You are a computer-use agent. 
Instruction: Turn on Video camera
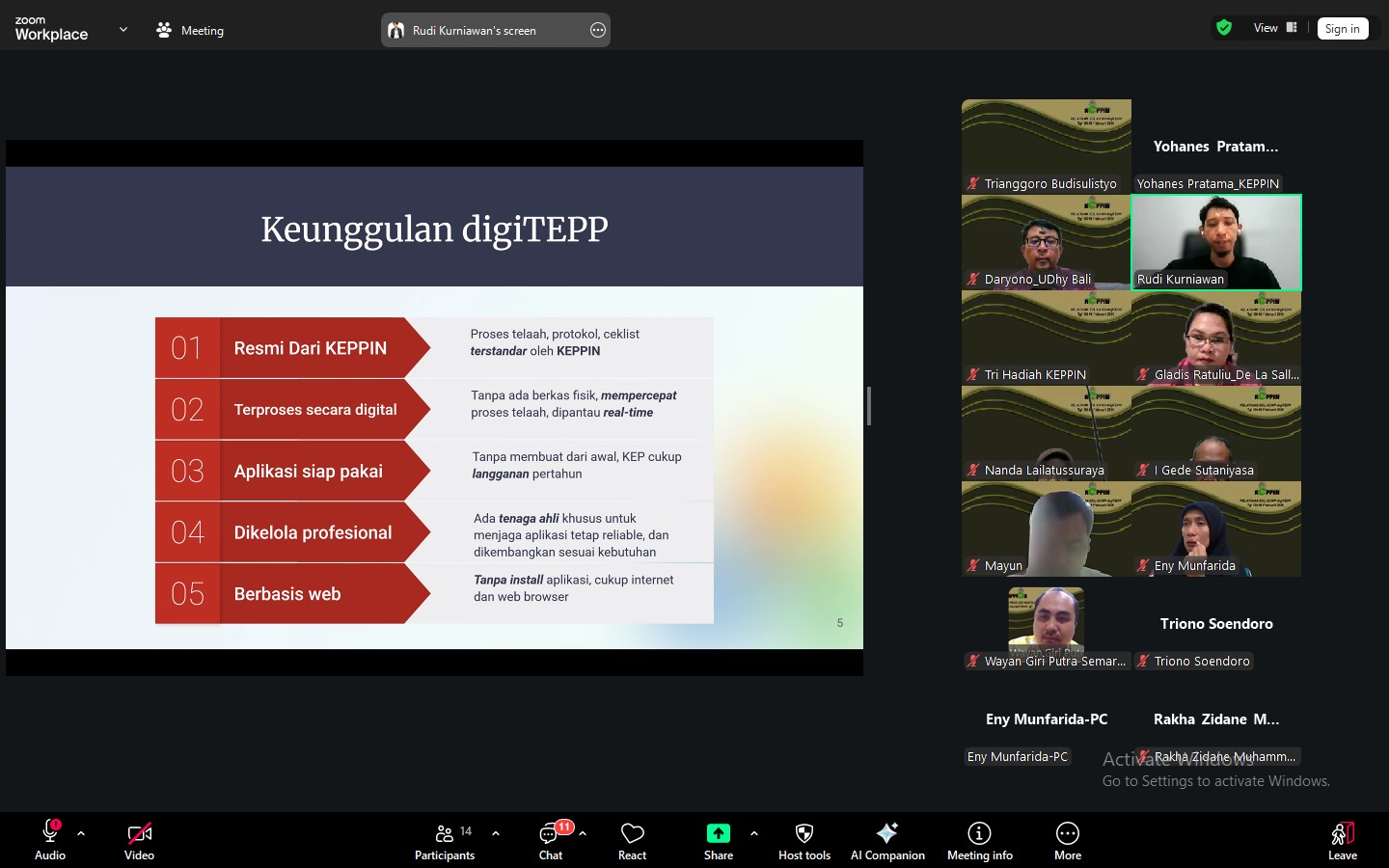(x=139, y=833)
